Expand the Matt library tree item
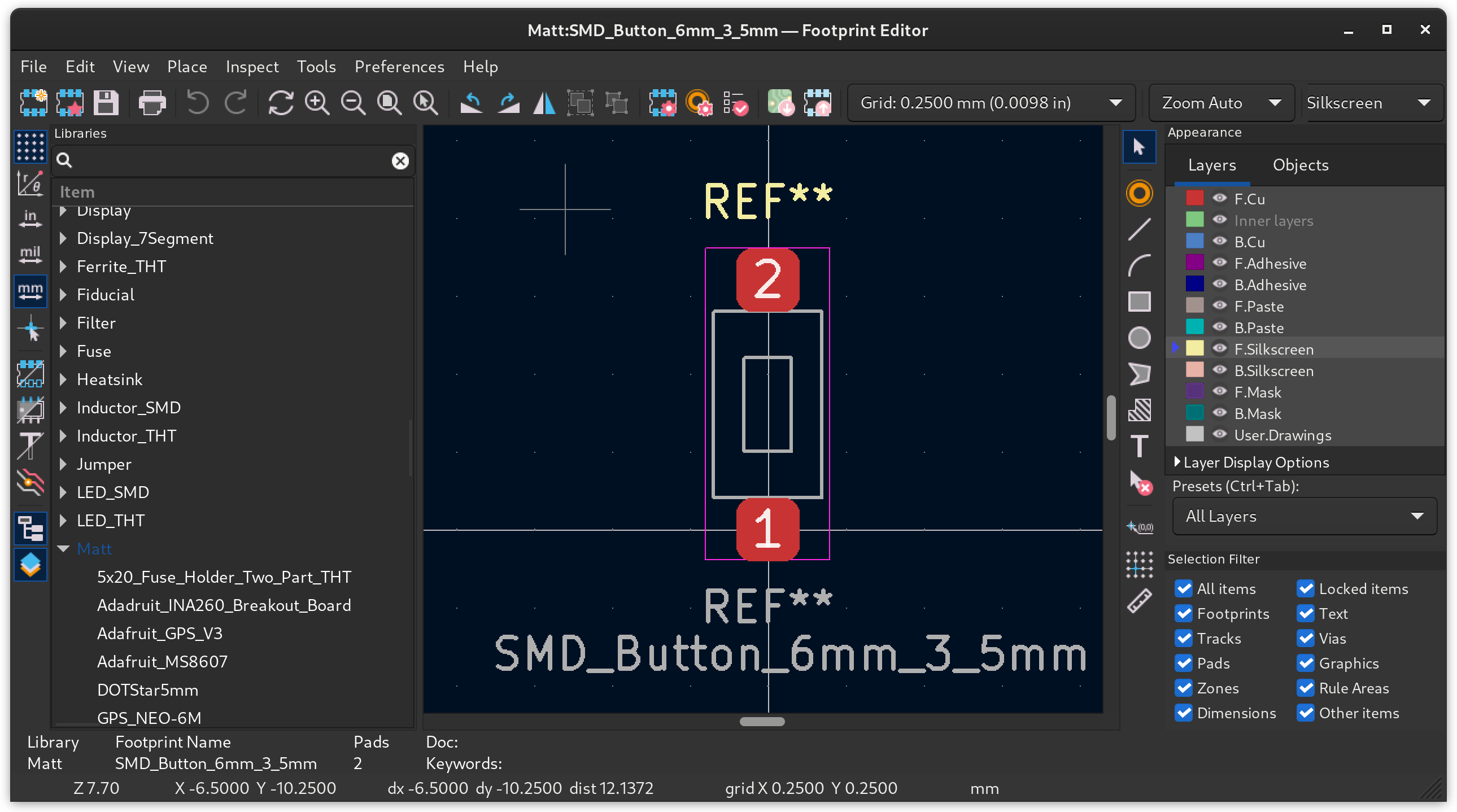Image resolution: width=1457 pixels, height=812 pixels. 64,548
